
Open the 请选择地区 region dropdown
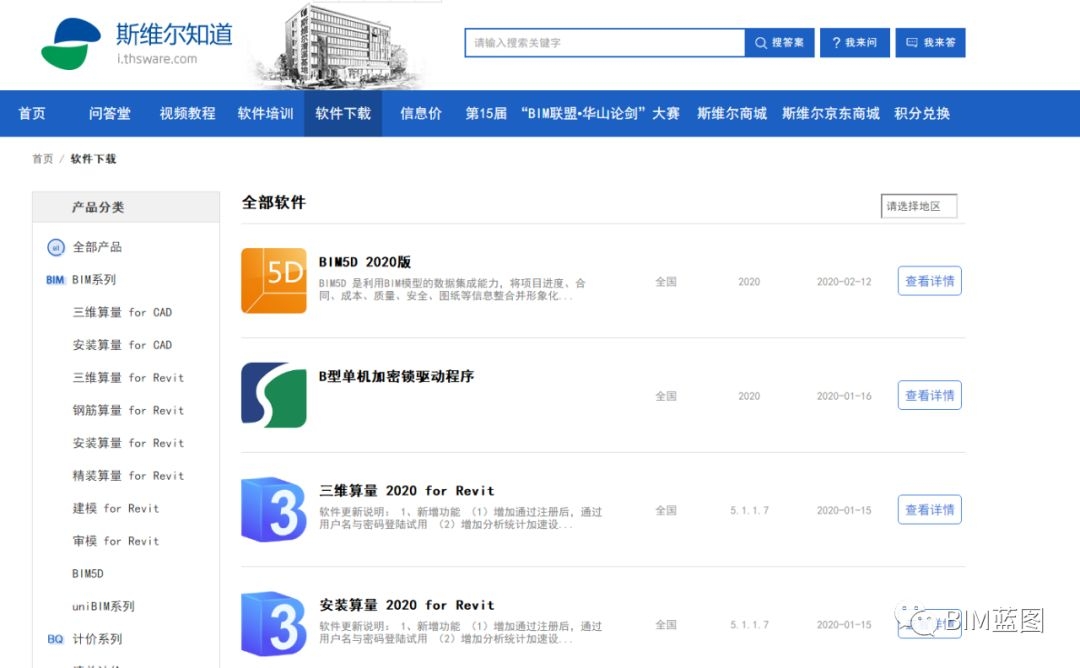(919, 206)
